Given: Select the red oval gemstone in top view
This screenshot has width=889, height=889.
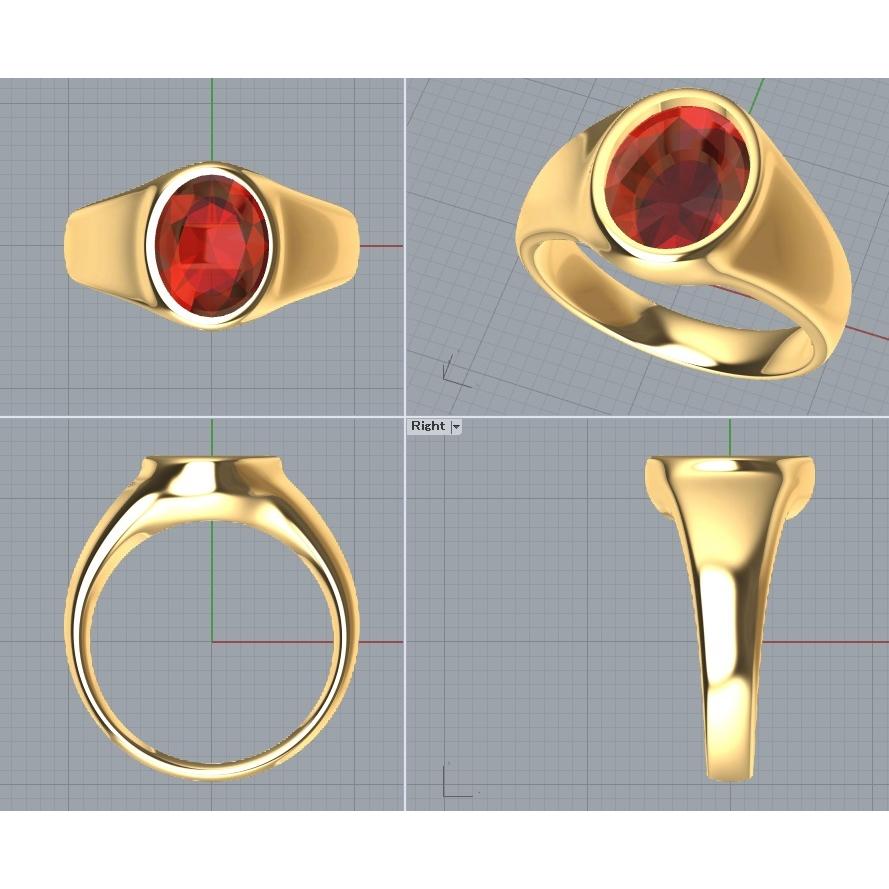Looking at the screenshot, I should pyautogui.click(x=211, y=245).
